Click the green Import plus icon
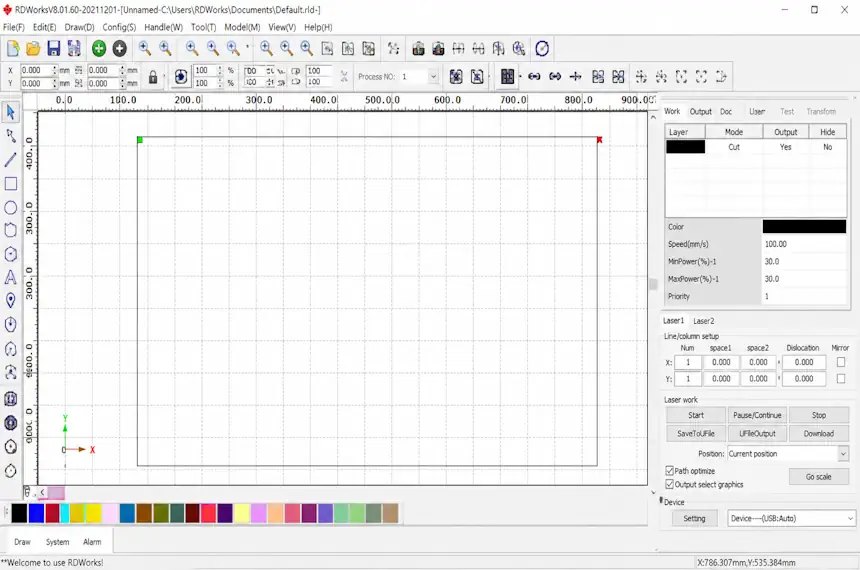 [x=99, y=49]
